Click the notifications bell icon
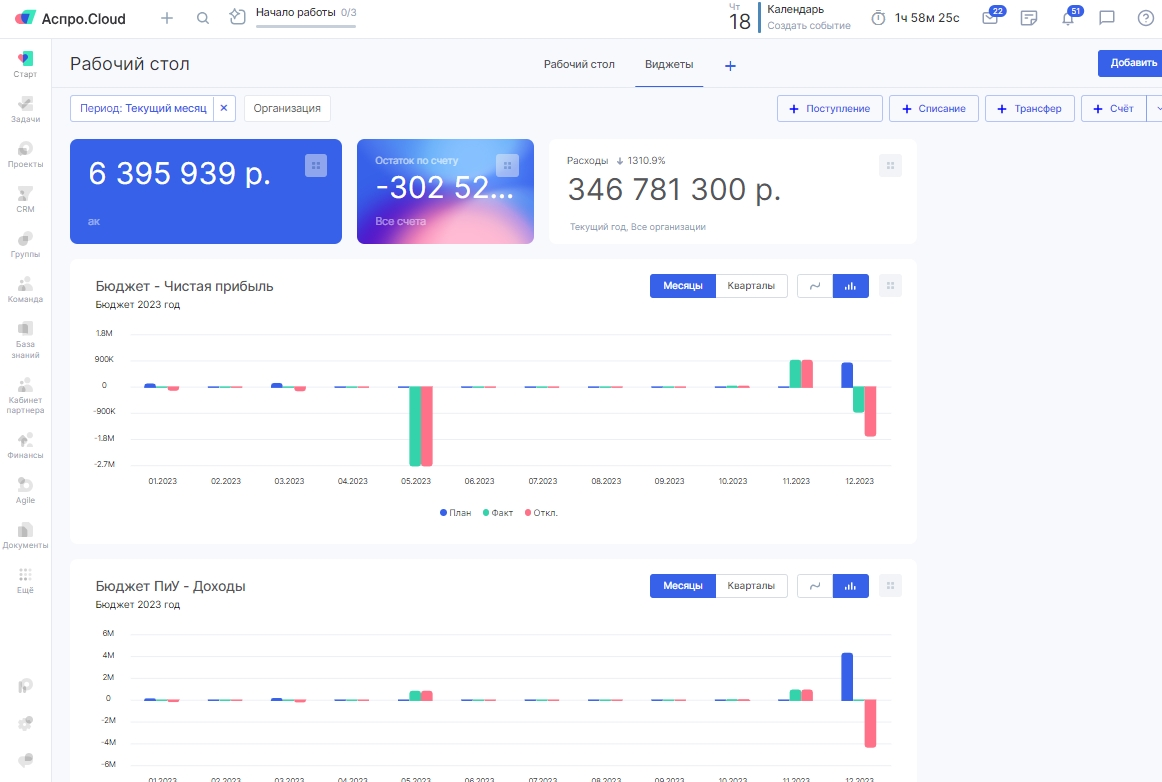 1068,18
